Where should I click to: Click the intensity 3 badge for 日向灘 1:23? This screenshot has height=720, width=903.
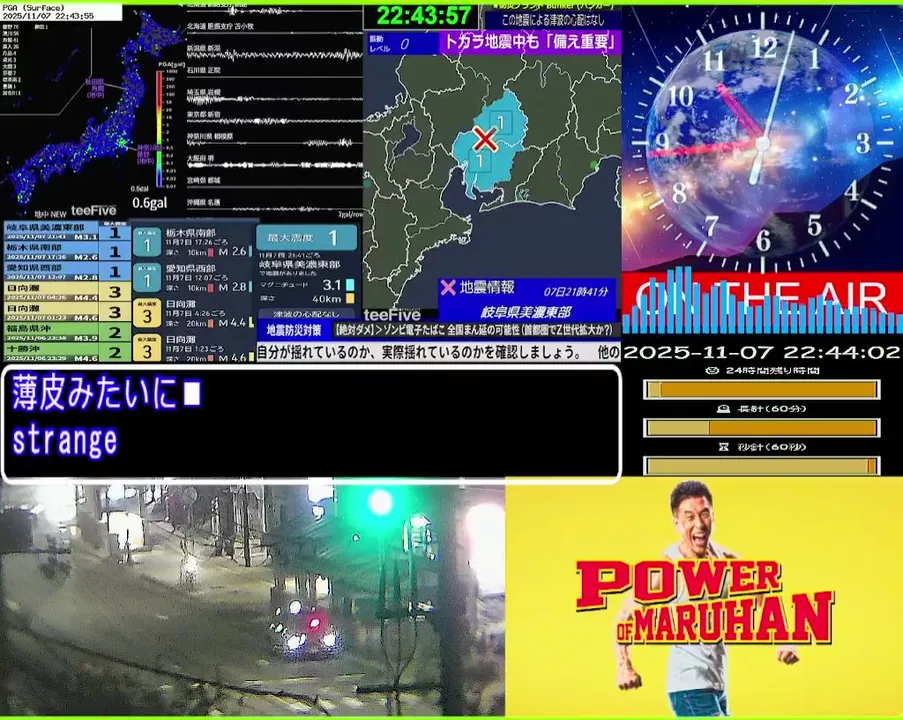[147, 348]
